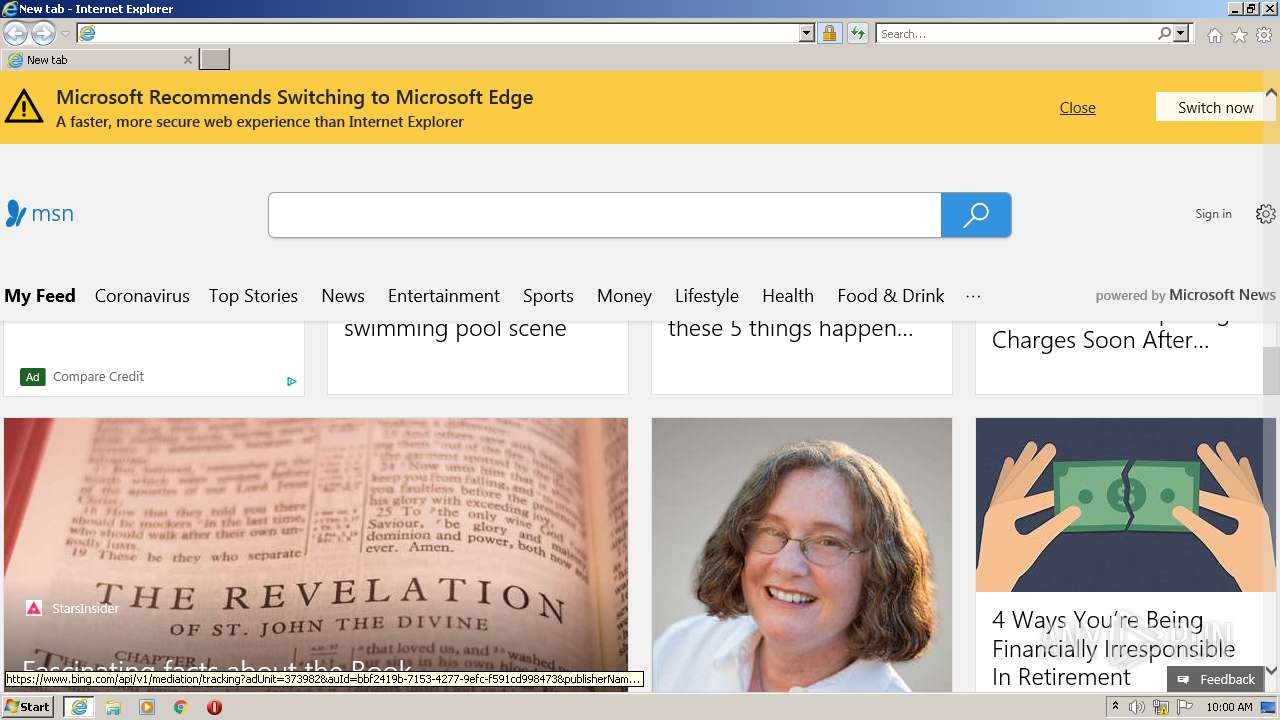This screenshot has height=720, width=1280.
Task: Open the red Opera taskbar icon
Action: tap(214, 707)
